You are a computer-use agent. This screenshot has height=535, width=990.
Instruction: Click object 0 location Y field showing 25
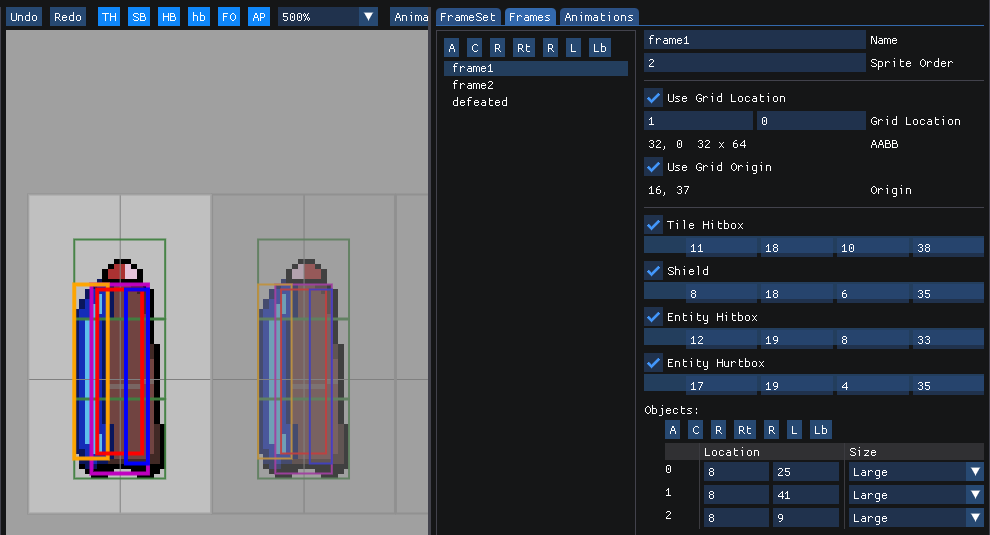click(x=806, y=472)
